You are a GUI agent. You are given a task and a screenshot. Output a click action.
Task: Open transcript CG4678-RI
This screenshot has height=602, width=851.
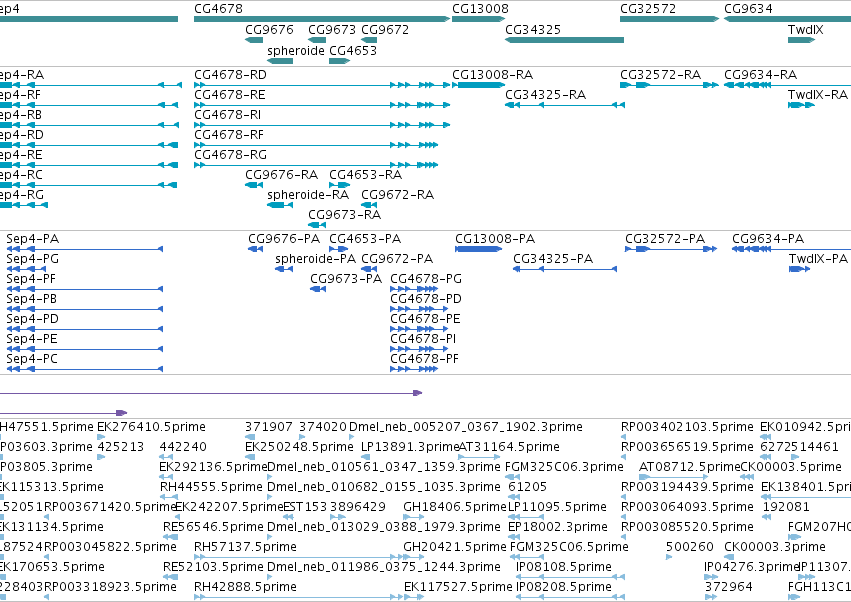click(x=227, y=115)
